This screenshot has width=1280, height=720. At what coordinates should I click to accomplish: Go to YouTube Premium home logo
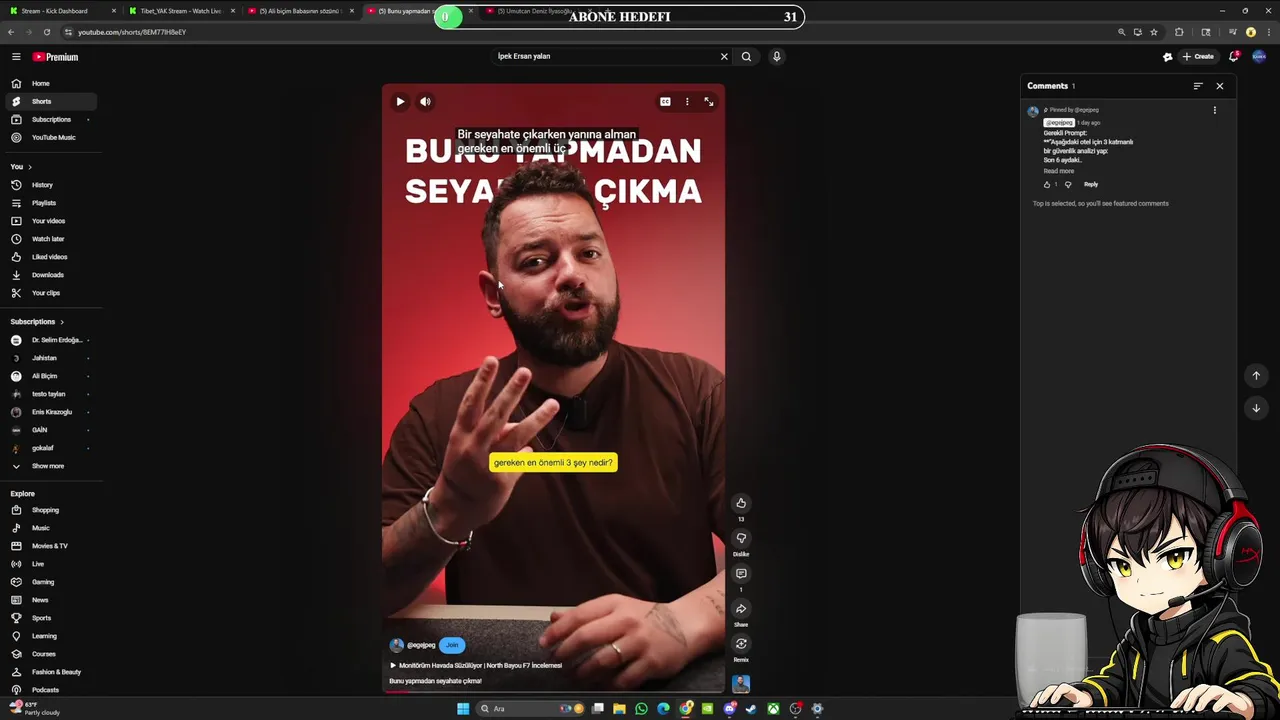point(55,57)
